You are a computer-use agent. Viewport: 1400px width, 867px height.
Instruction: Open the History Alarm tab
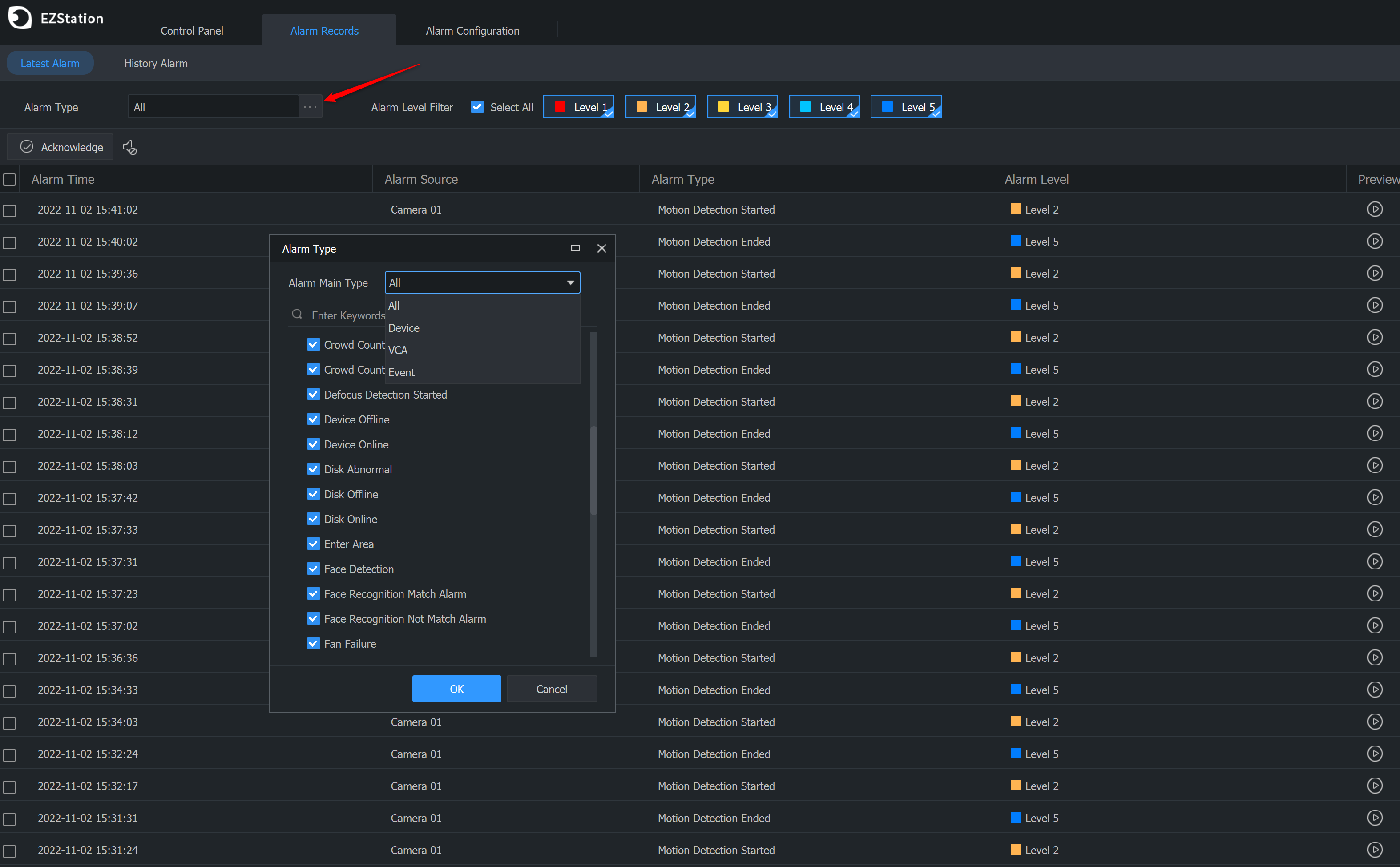pyautogui.click(x=156, y=63)
